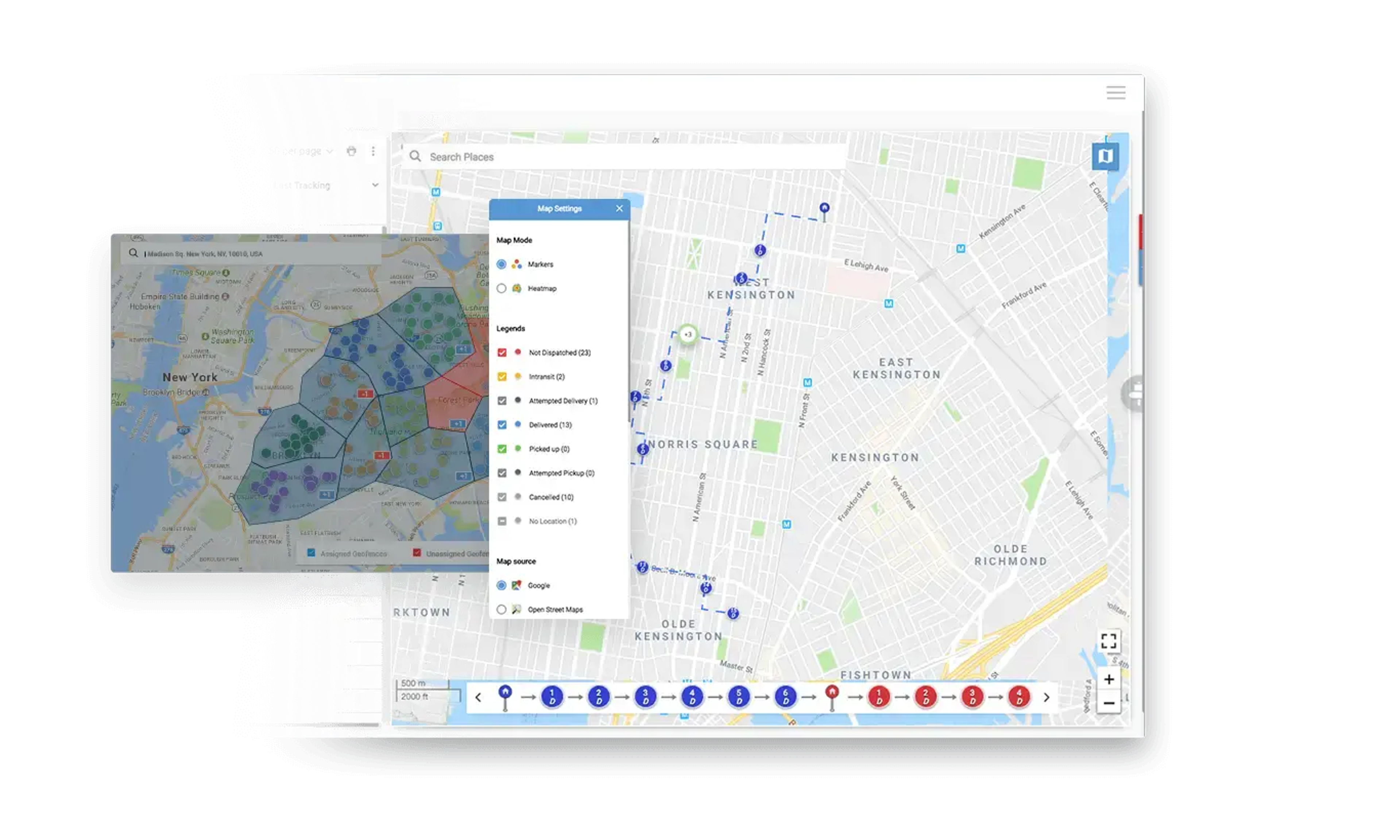Select blue stop 1 in route strip

click(x=552, y=697)
